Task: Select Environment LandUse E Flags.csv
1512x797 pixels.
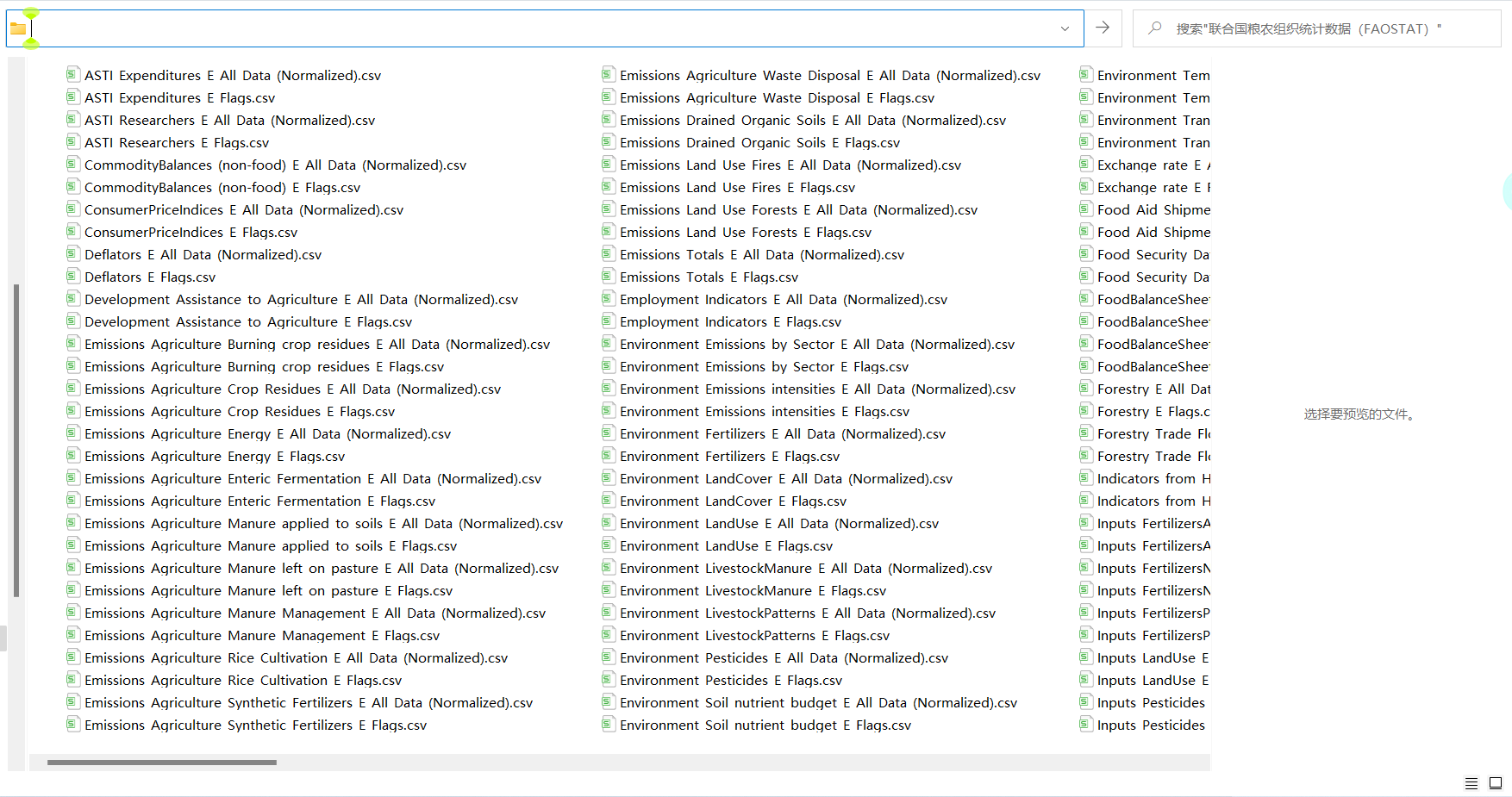Action: pos(727,546)
